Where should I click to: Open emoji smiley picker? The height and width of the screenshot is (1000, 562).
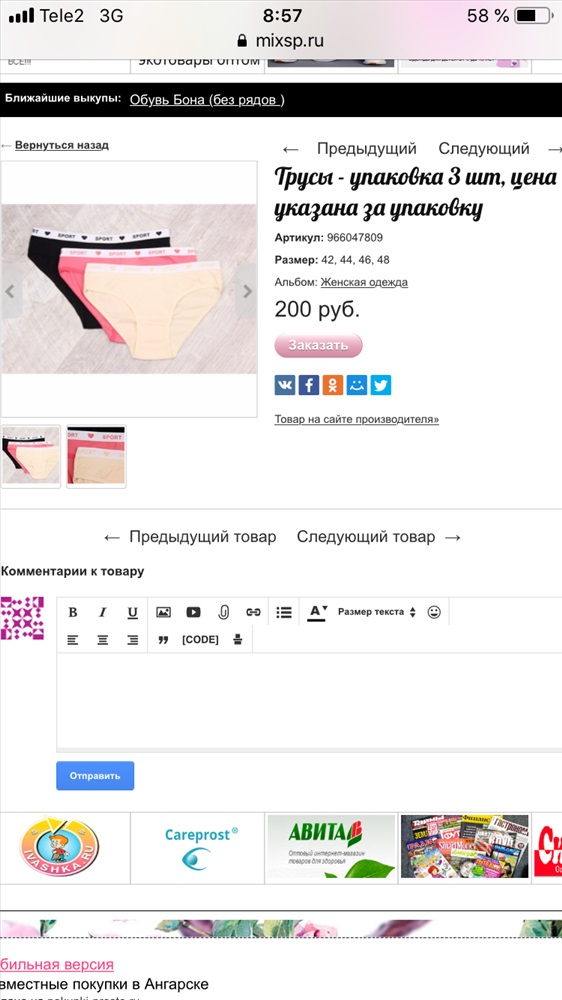[434, 612]
